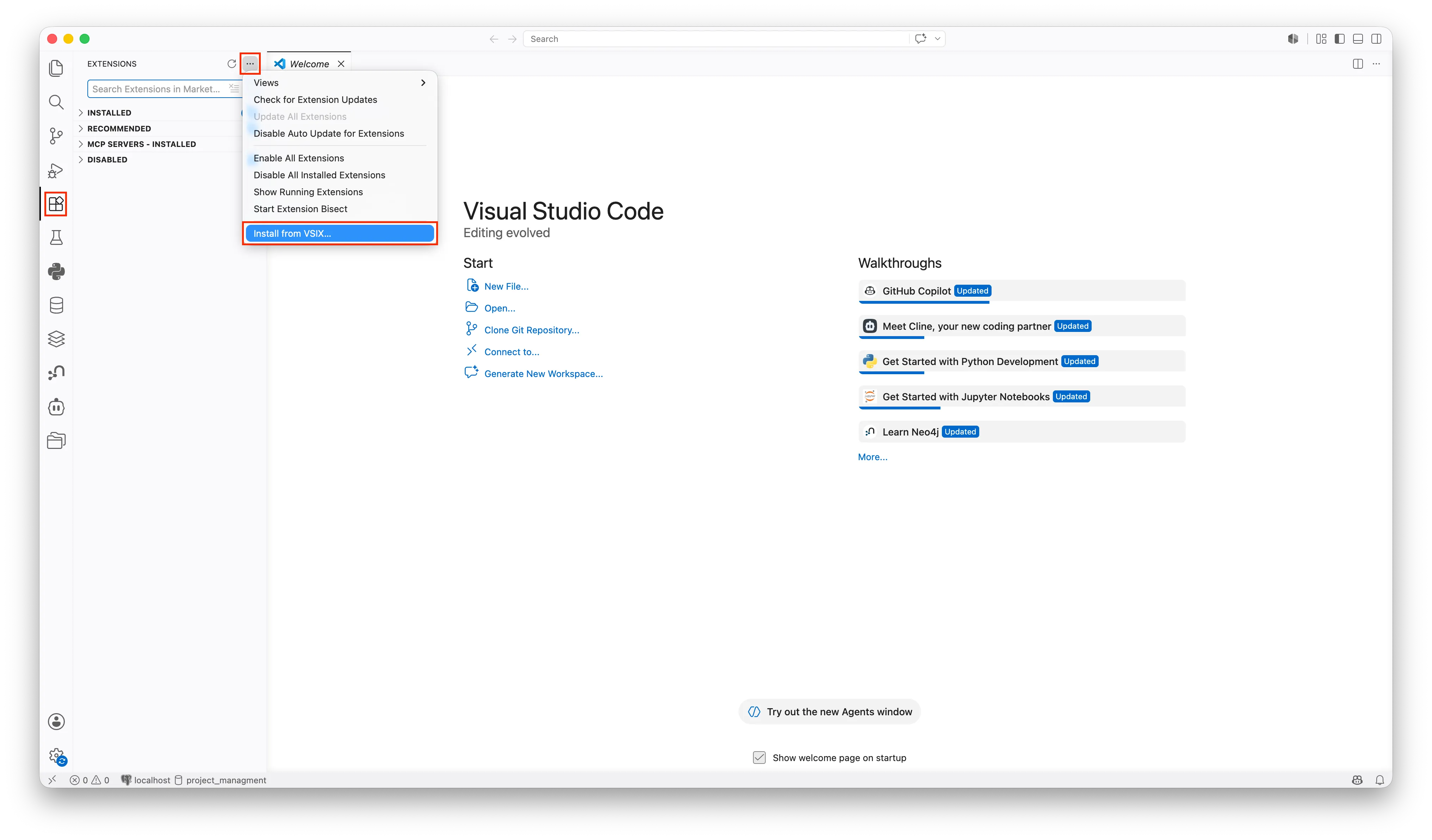Open the project folders view icon
The height and width of the screenshot is (840, 1432).
pyautogui.click(x=56, y=440)
